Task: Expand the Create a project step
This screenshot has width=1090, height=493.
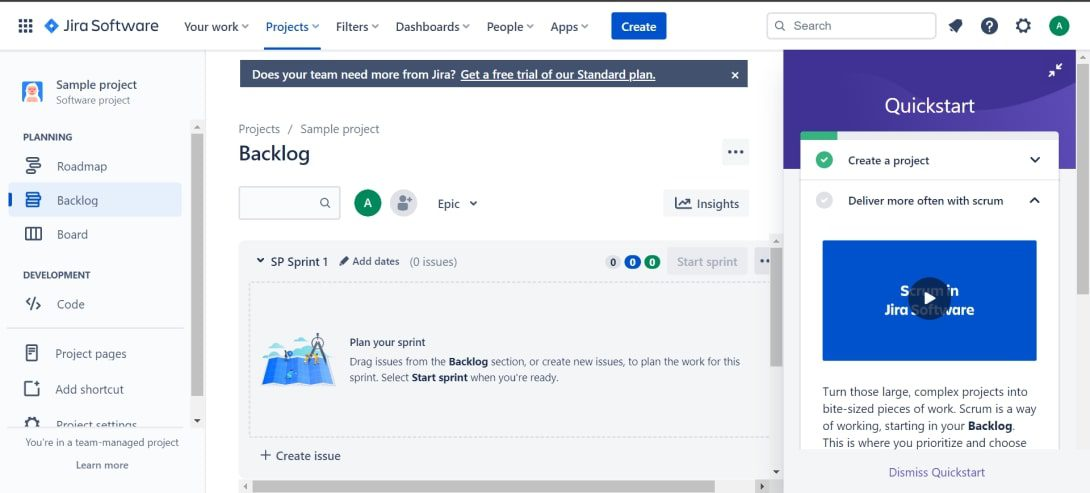Action: click(1035, 160)
